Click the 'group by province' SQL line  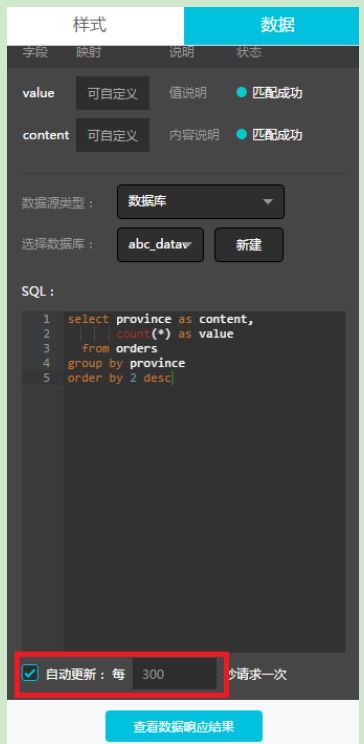click(126, 363)
